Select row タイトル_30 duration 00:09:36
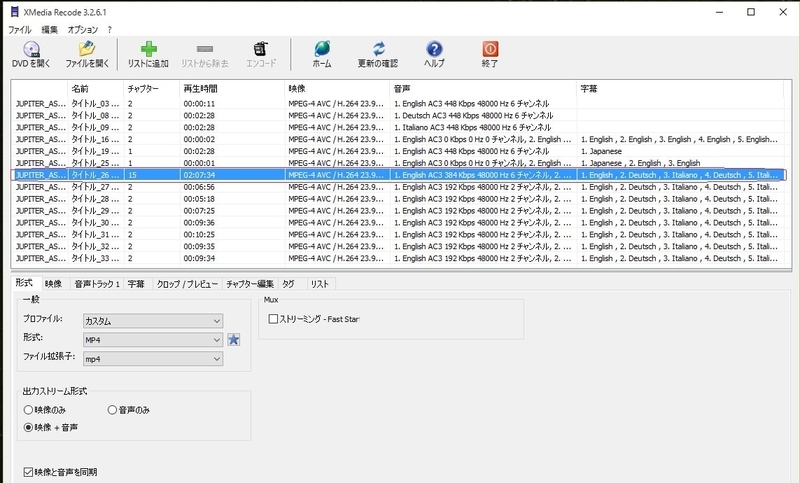This screenshot has width=800, height=483. (397, 222)
